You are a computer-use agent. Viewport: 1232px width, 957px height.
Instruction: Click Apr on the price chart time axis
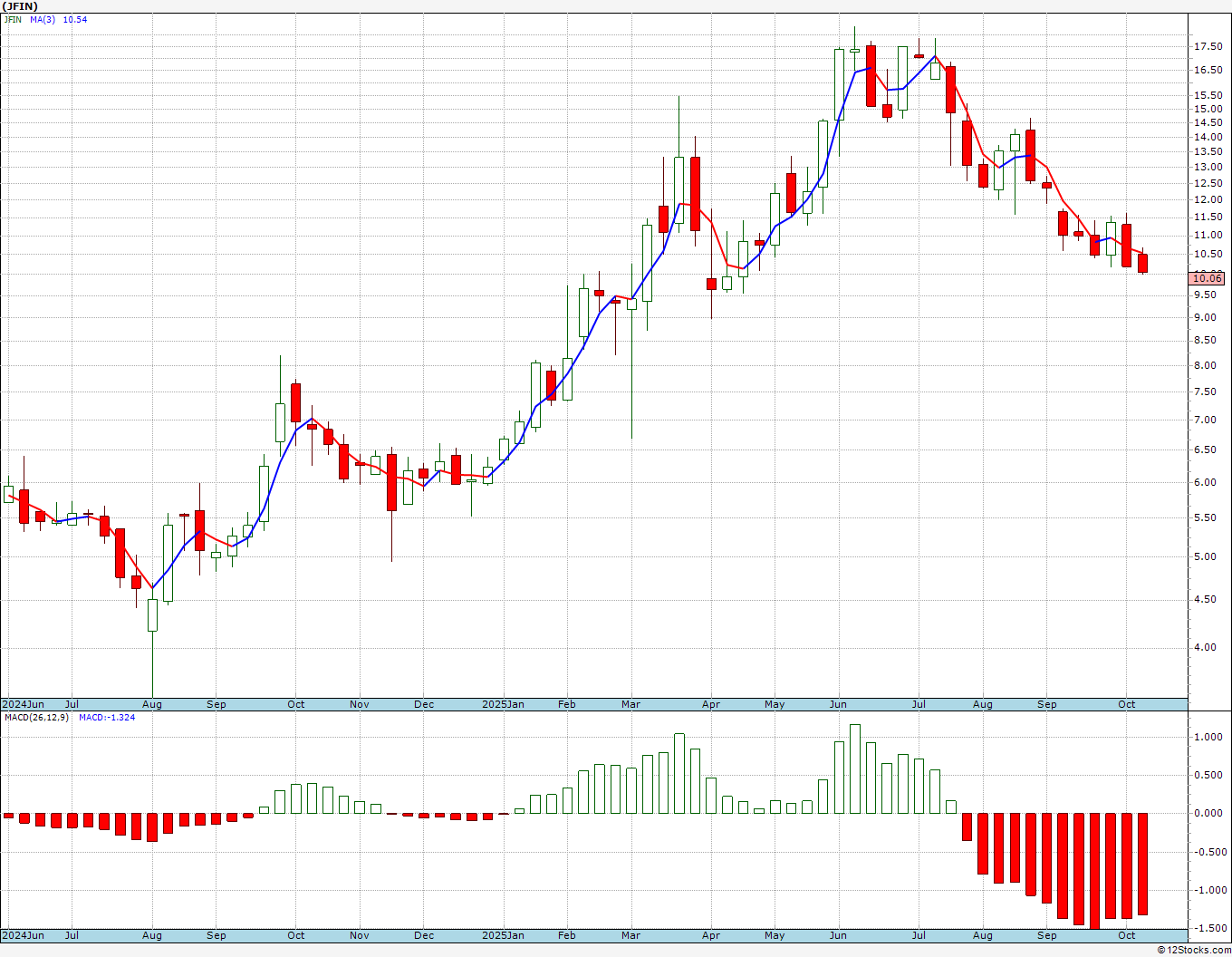pos(711,704)
